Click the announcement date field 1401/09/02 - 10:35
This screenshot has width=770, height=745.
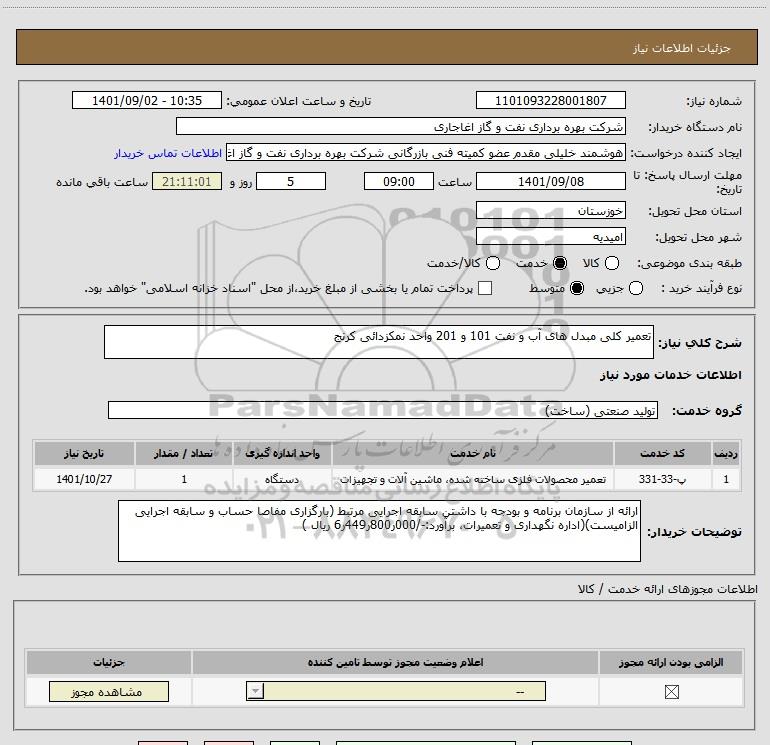pos(147,100)
